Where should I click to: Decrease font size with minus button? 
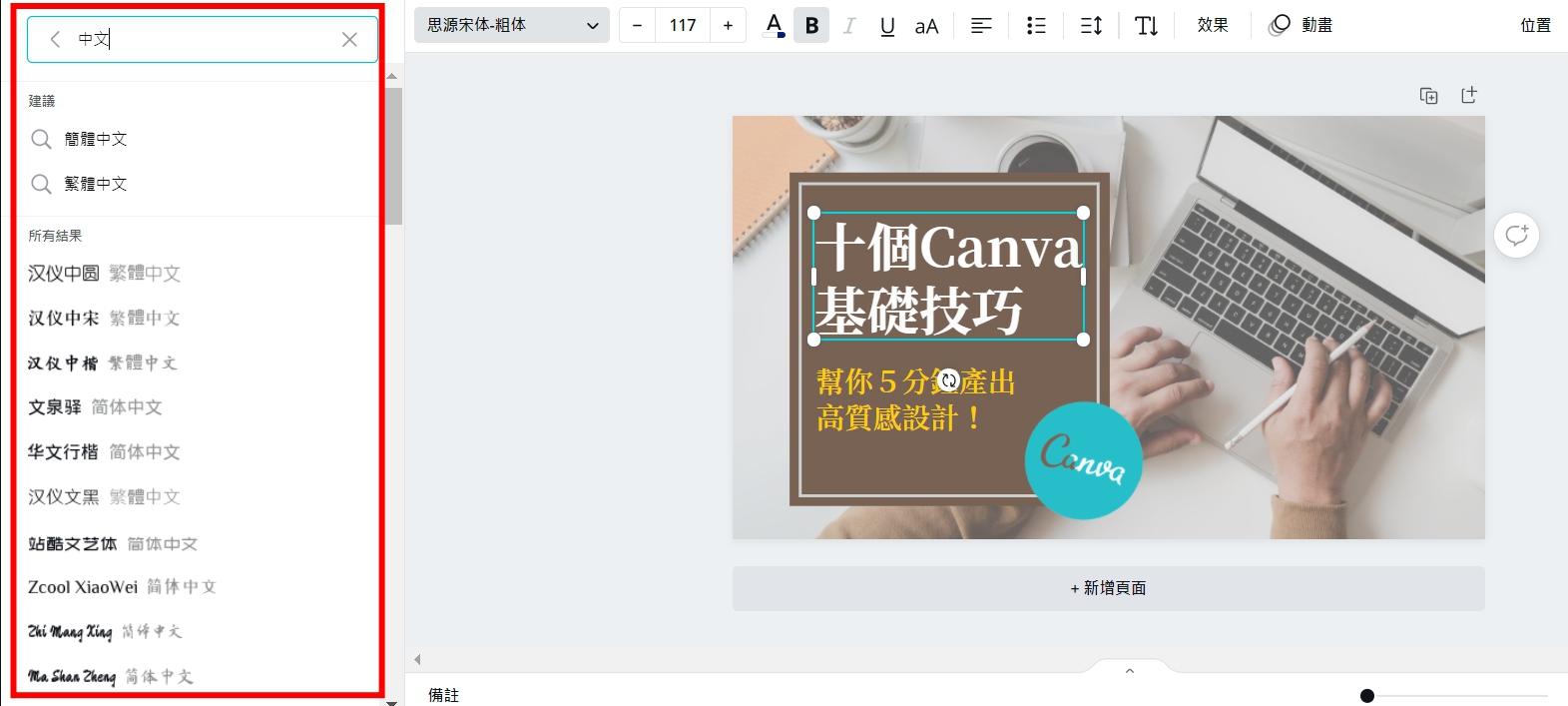pyautogui.click(x=637, y=25)
